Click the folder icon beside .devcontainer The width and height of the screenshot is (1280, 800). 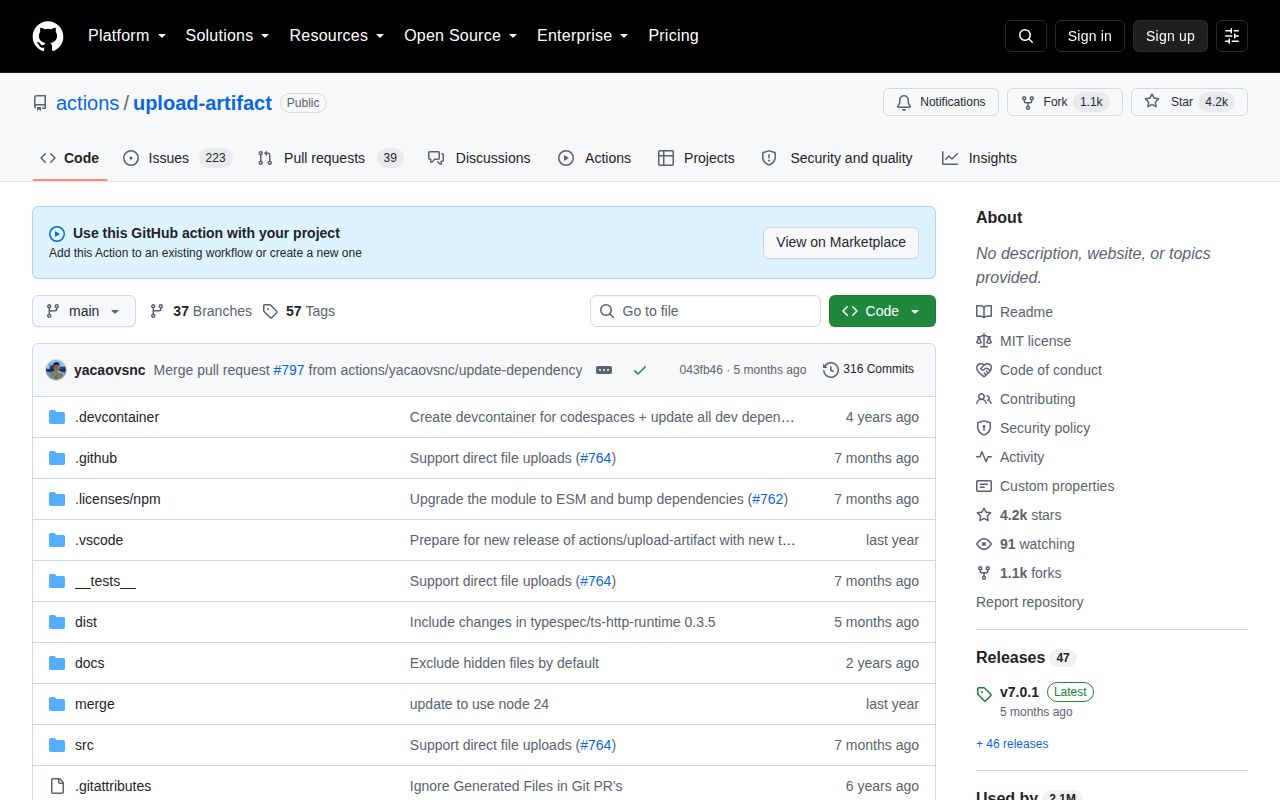[x=57, y=417]
